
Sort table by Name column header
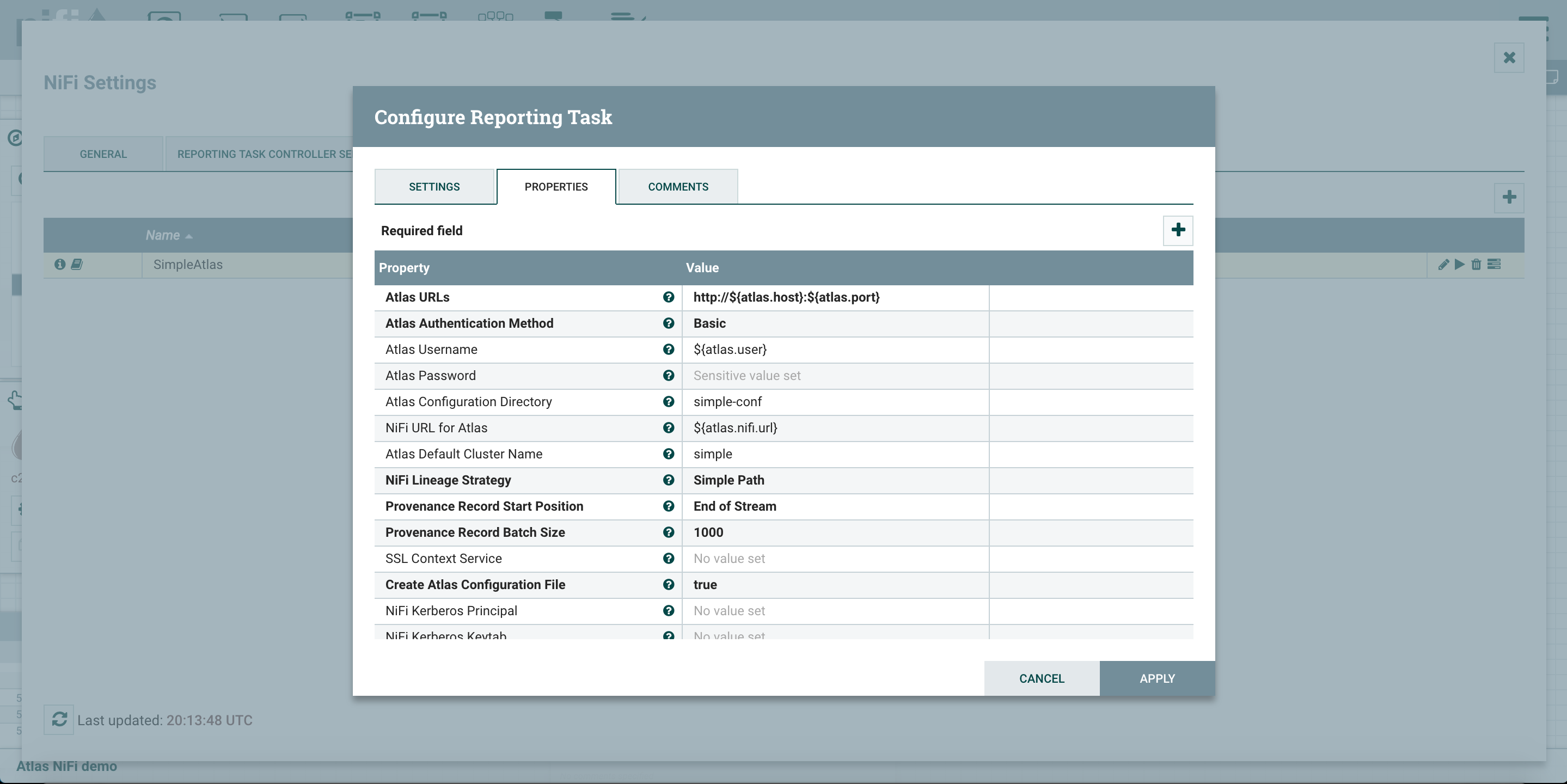point(162,235)
